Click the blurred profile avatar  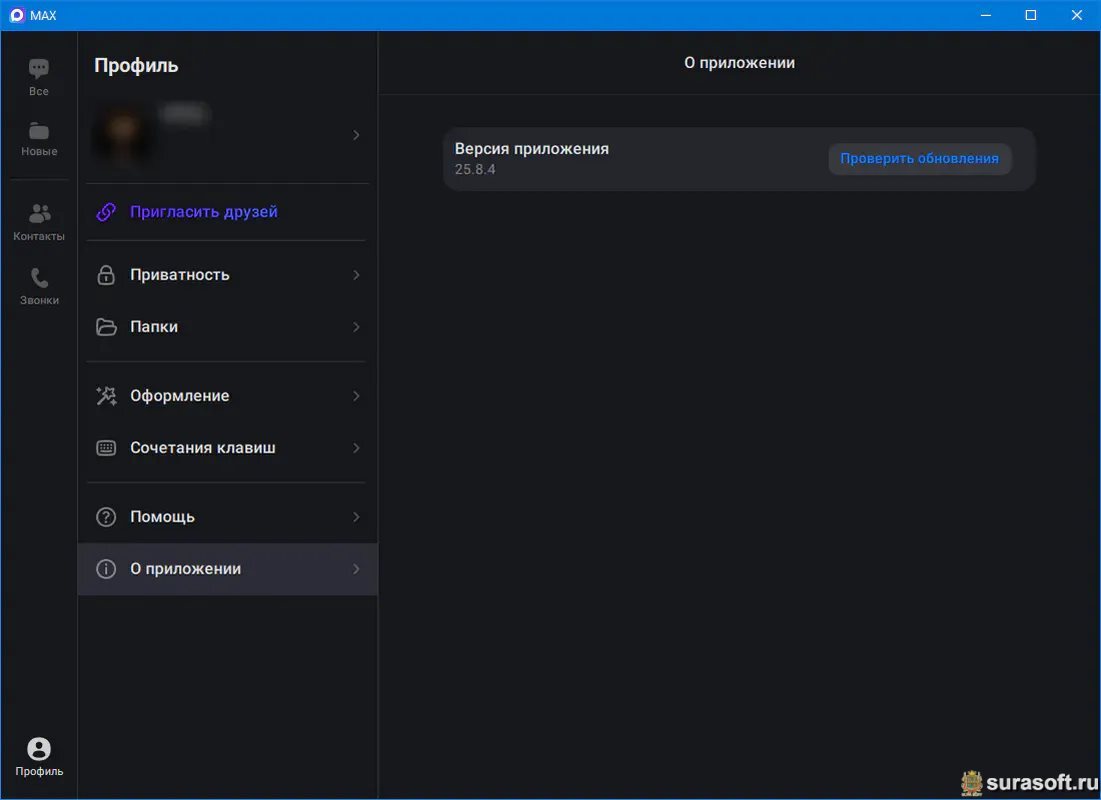click(123, 133)
